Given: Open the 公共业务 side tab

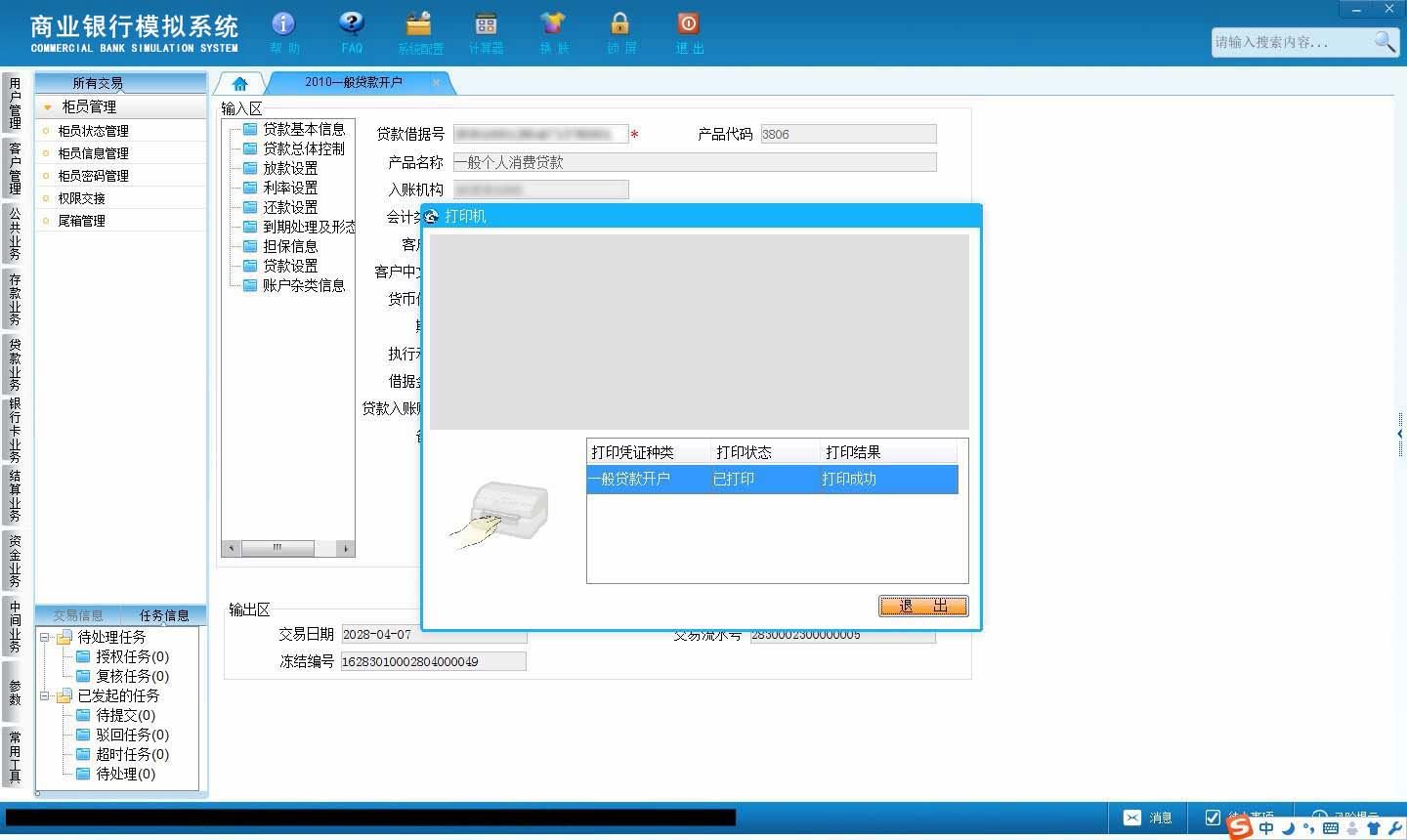Looking at the screenshot, I should pyautogui.click(x=15, y=232).
